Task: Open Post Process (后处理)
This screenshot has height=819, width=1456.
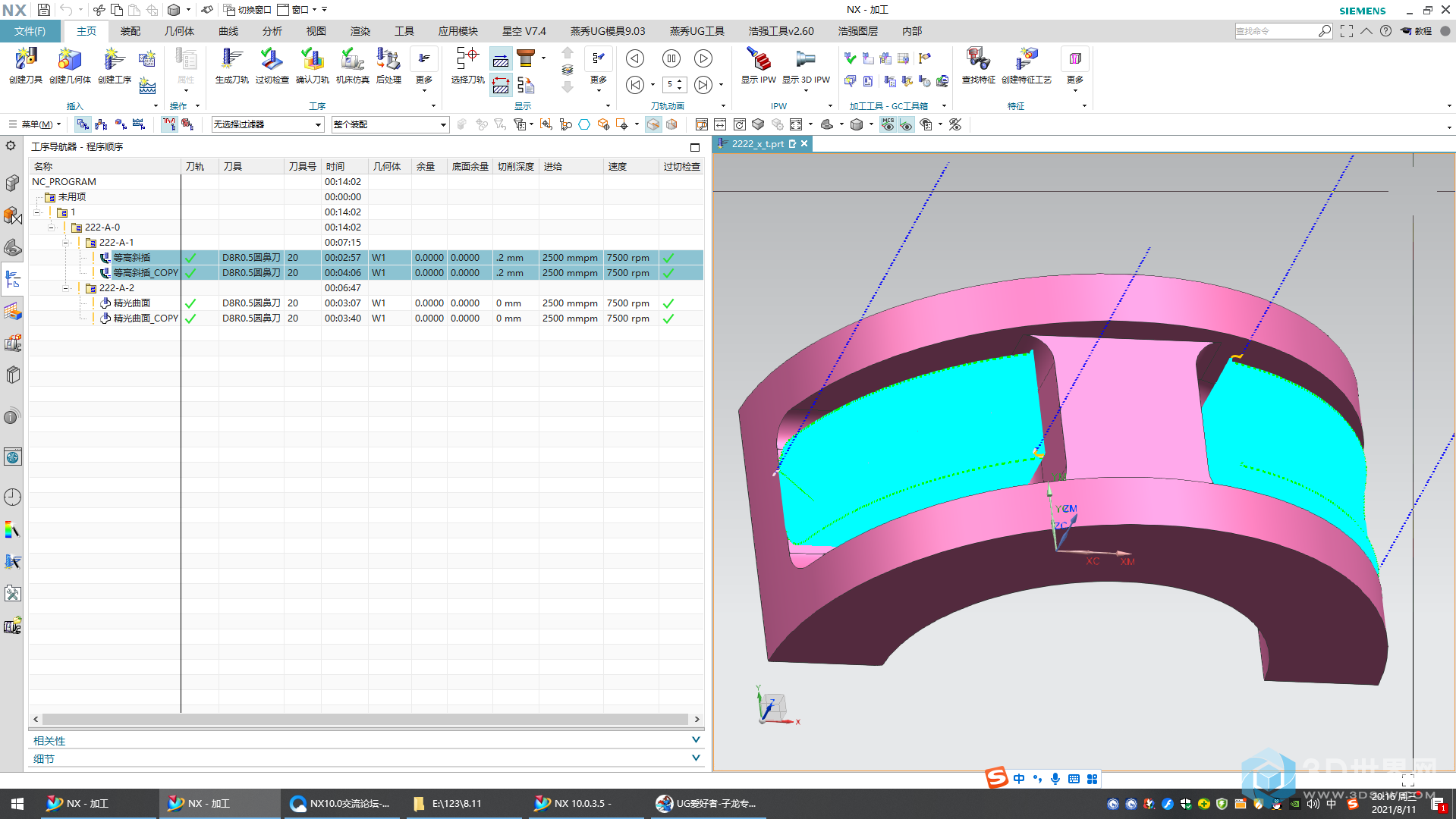Action: 388,65
